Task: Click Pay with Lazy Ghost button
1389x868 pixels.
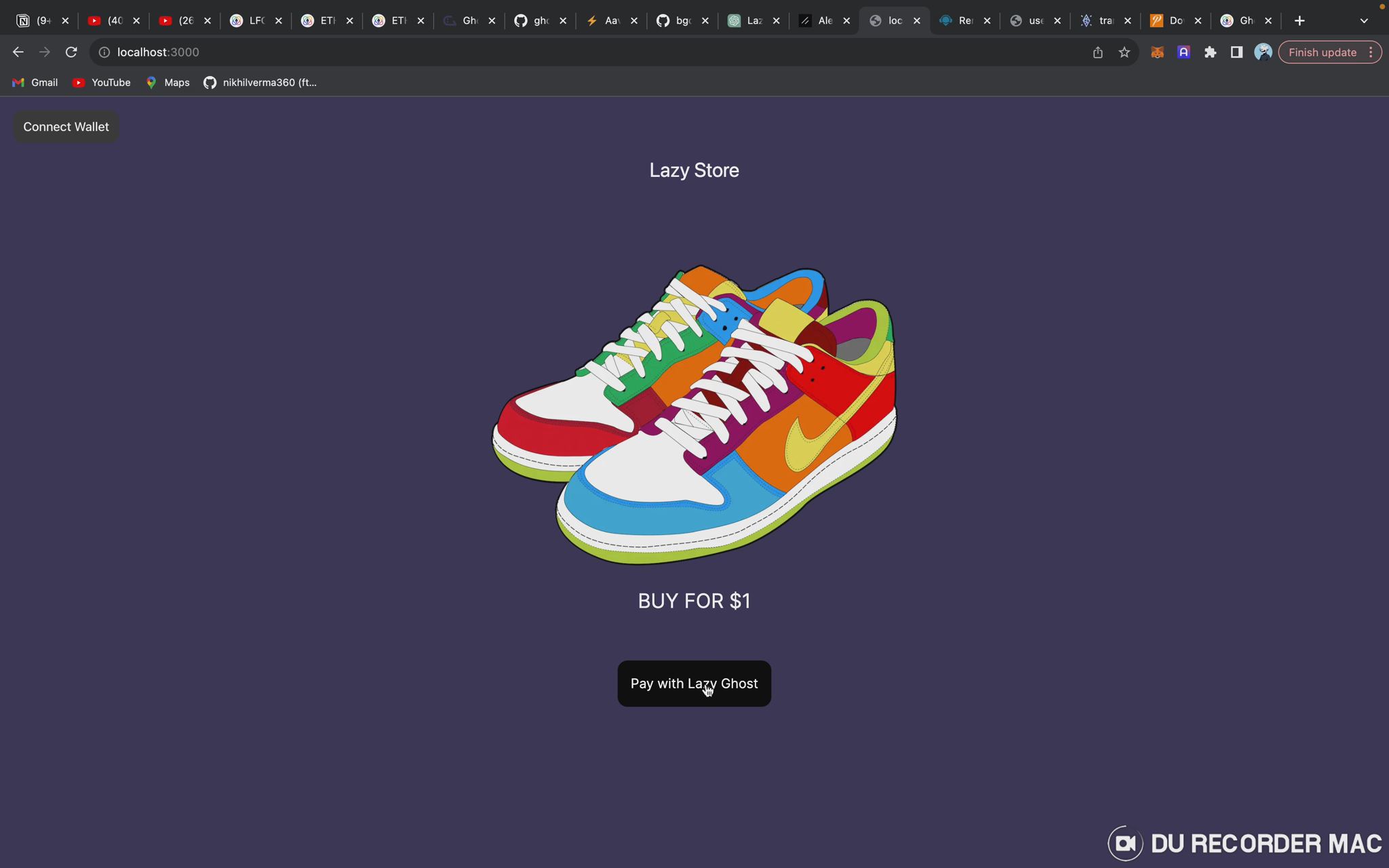Action: 694,684
